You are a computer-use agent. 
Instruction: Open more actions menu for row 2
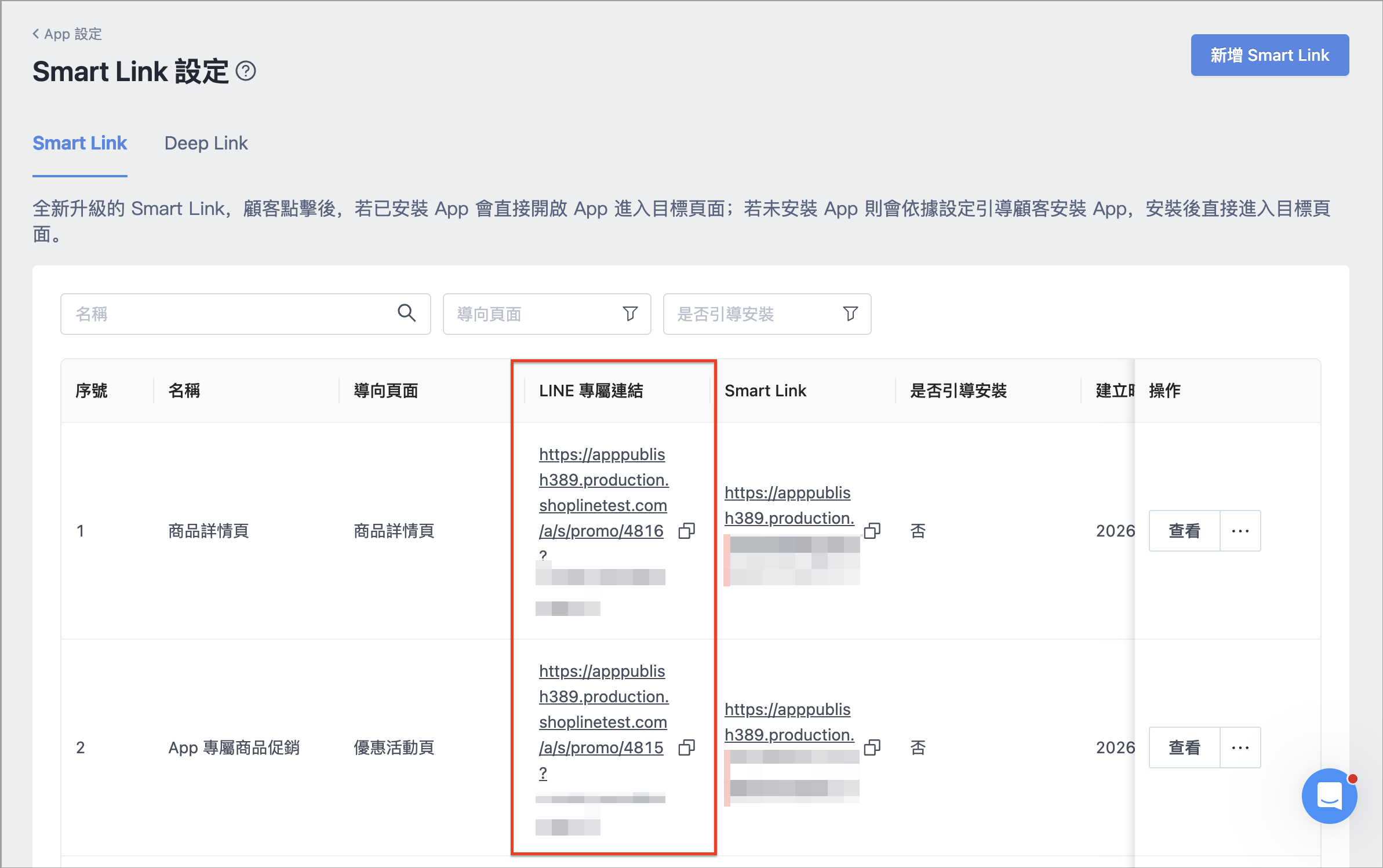1240,747
